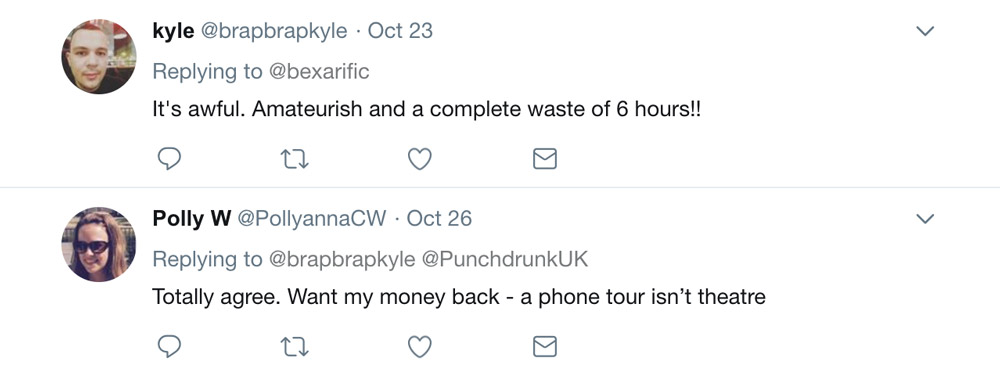Reply to kyle's tweet
Image resolution: width=1000 pixels, height=374 pixels.
[x=169, y=158]
